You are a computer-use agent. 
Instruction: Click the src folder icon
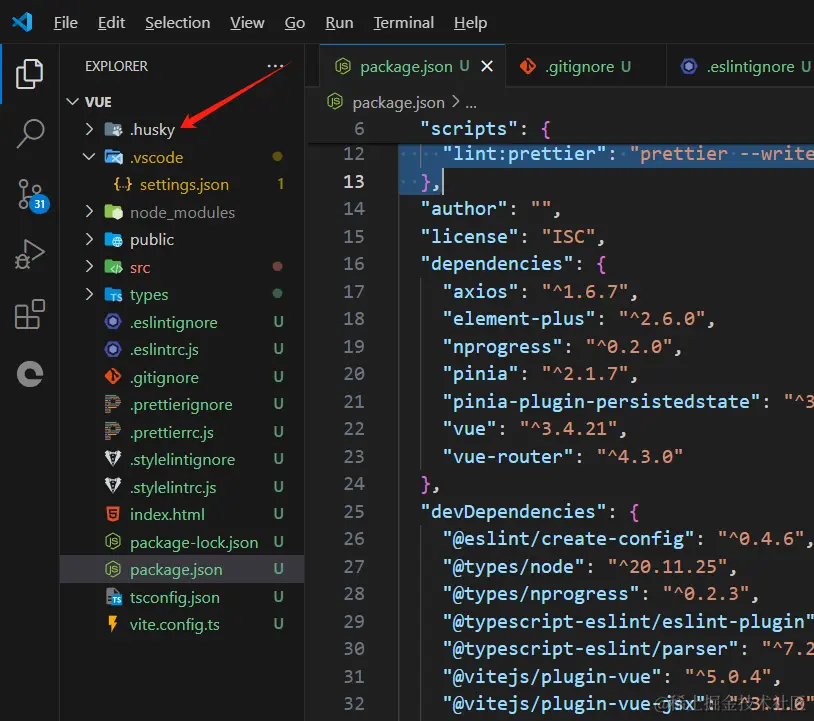click(113, 267)
